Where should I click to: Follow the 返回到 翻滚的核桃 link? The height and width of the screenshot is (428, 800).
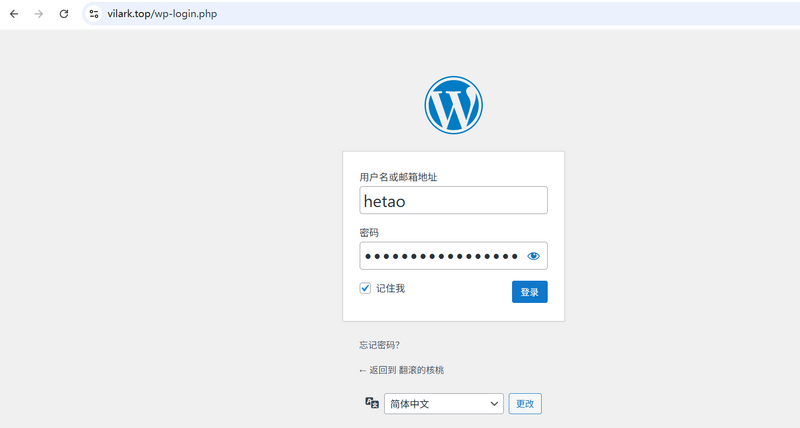pos(401,370)
